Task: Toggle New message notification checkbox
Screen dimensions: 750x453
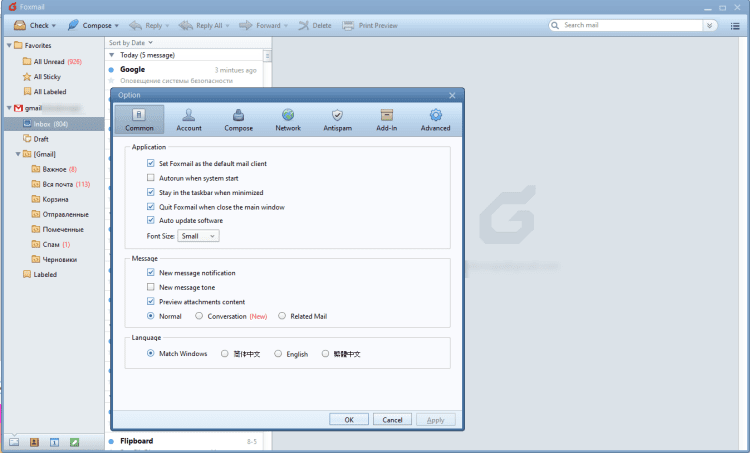Action: [x=151, y=272]
